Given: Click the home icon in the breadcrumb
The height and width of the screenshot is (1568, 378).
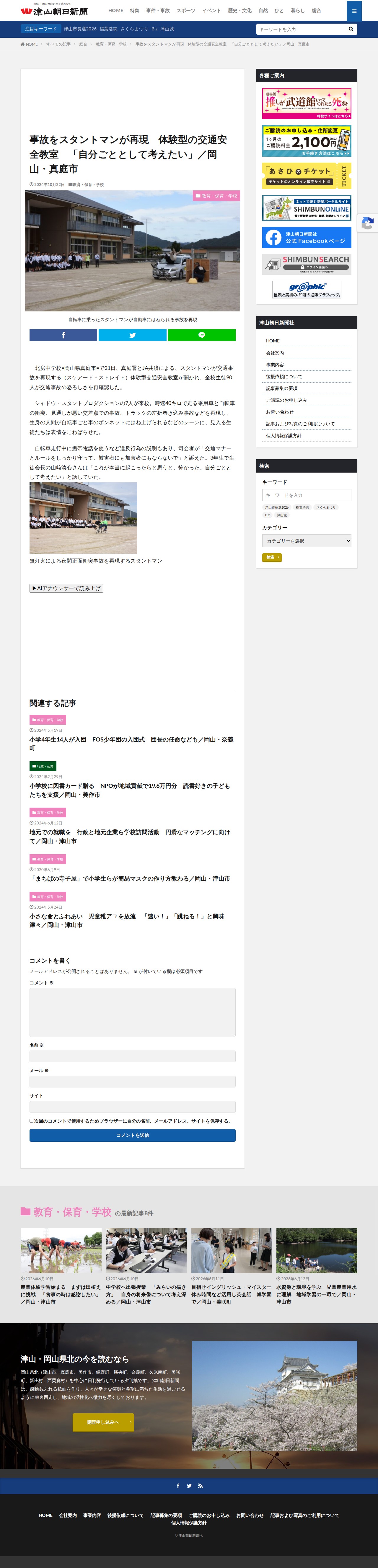Looking at the screenshot, I should tap(22, 45).
